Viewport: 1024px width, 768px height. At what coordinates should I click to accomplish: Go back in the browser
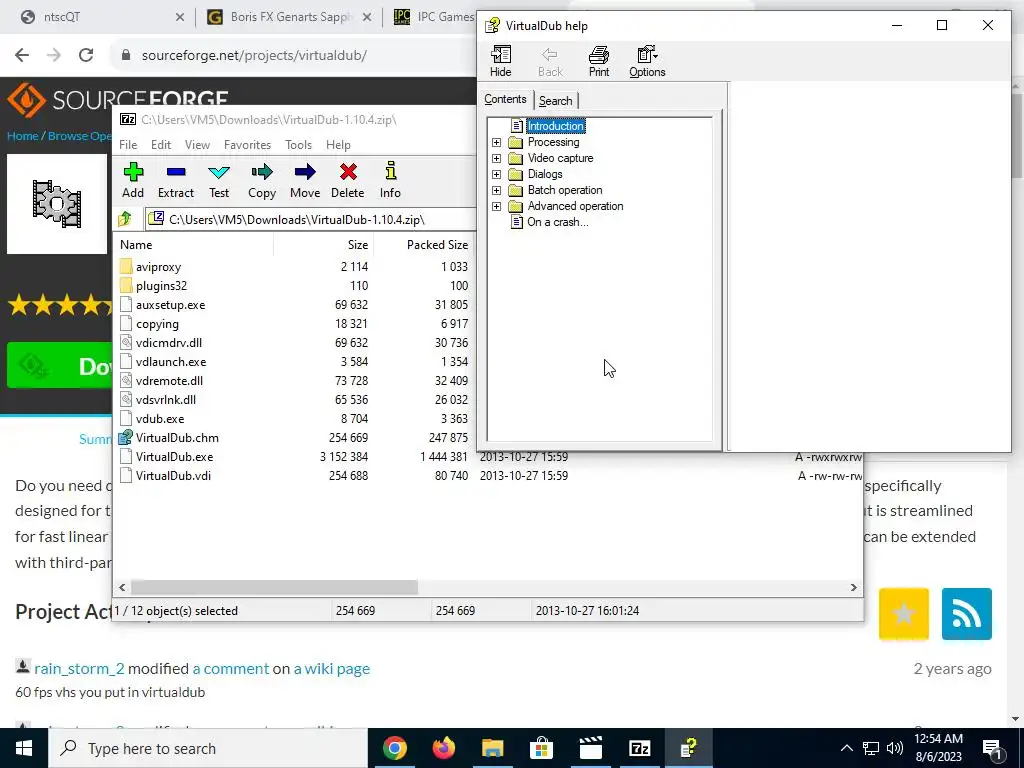click(22, 55)
